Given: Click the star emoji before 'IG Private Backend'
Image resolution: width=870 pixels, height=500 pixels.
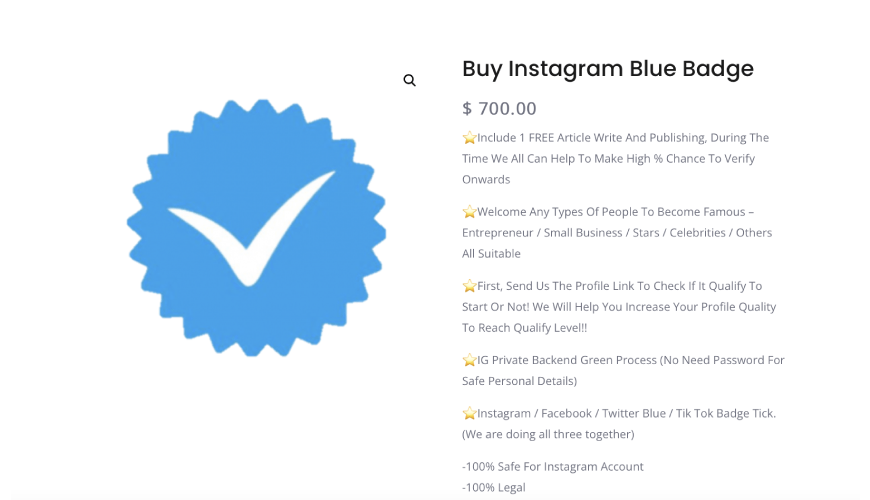Looking at the screenshot, I should click(x=469, y=360).
